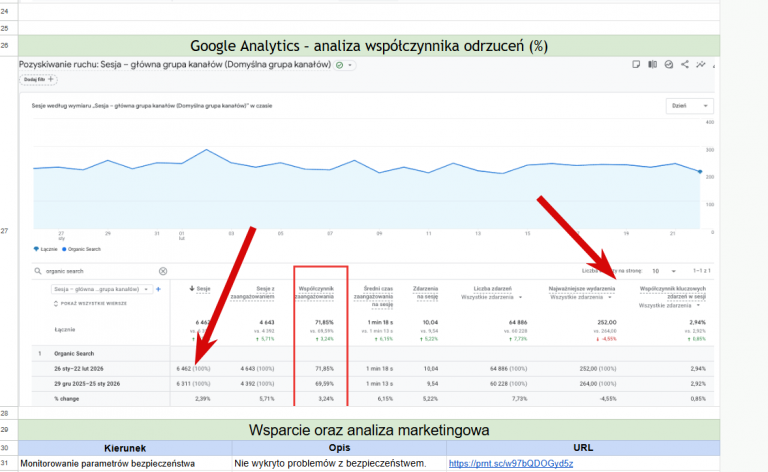Click the share report icon
This screenshot has width=768, height=472.
point(685,64)
